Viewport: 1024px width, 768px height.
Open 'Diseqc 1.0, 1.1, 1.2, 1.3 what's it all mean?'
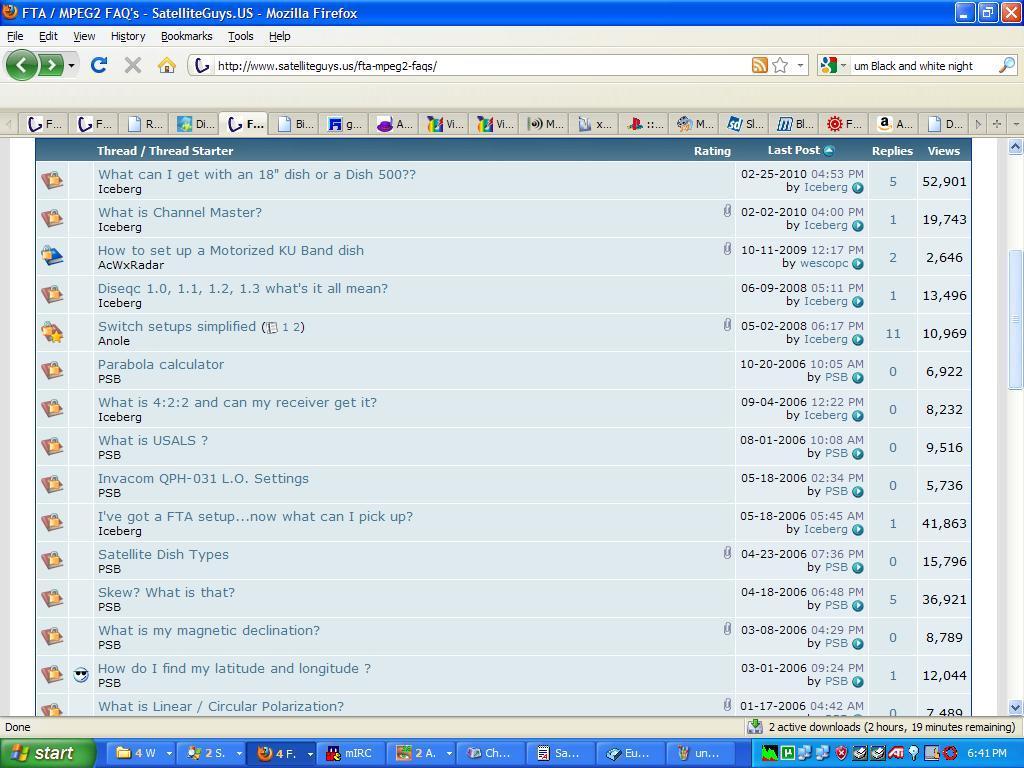click(242, 288)
